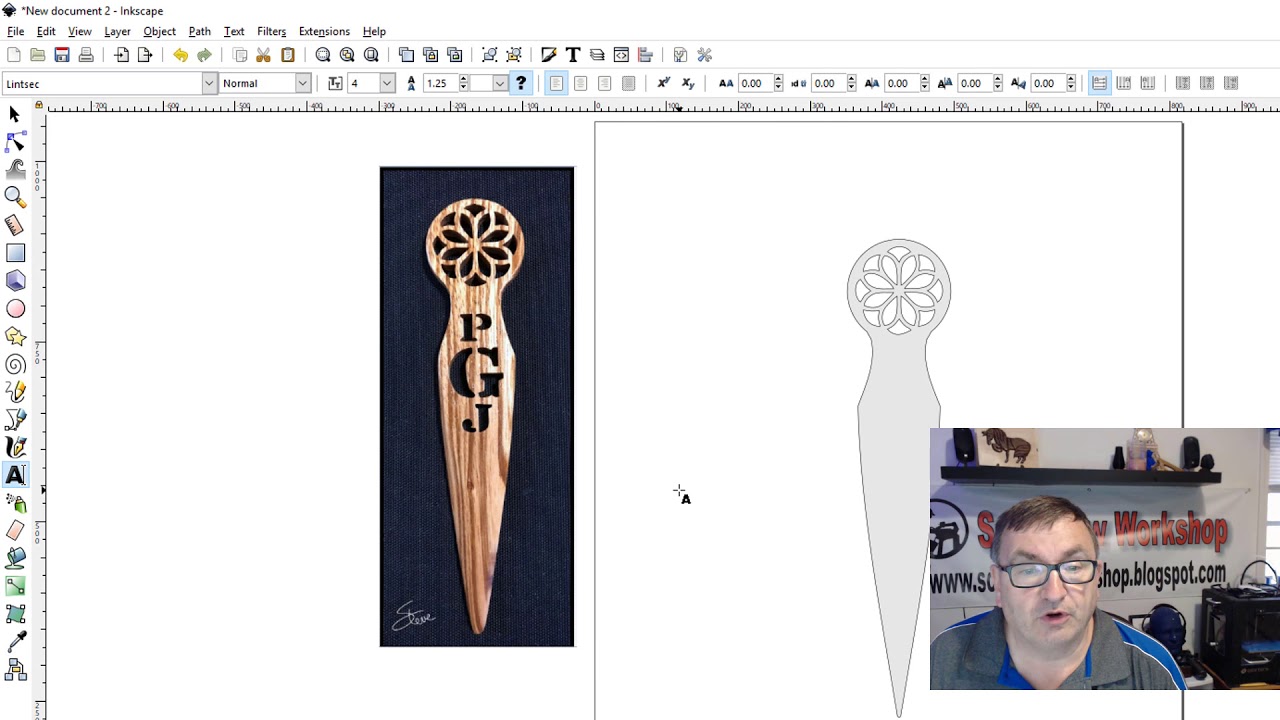
Task: Open Align and Distribute dialog
Action: [645, 55]
